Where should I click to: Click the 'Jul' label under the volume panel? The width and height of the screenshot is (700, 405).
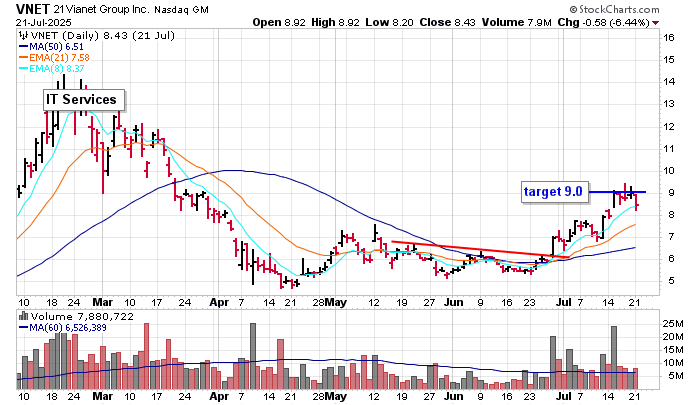coord(564,396)
